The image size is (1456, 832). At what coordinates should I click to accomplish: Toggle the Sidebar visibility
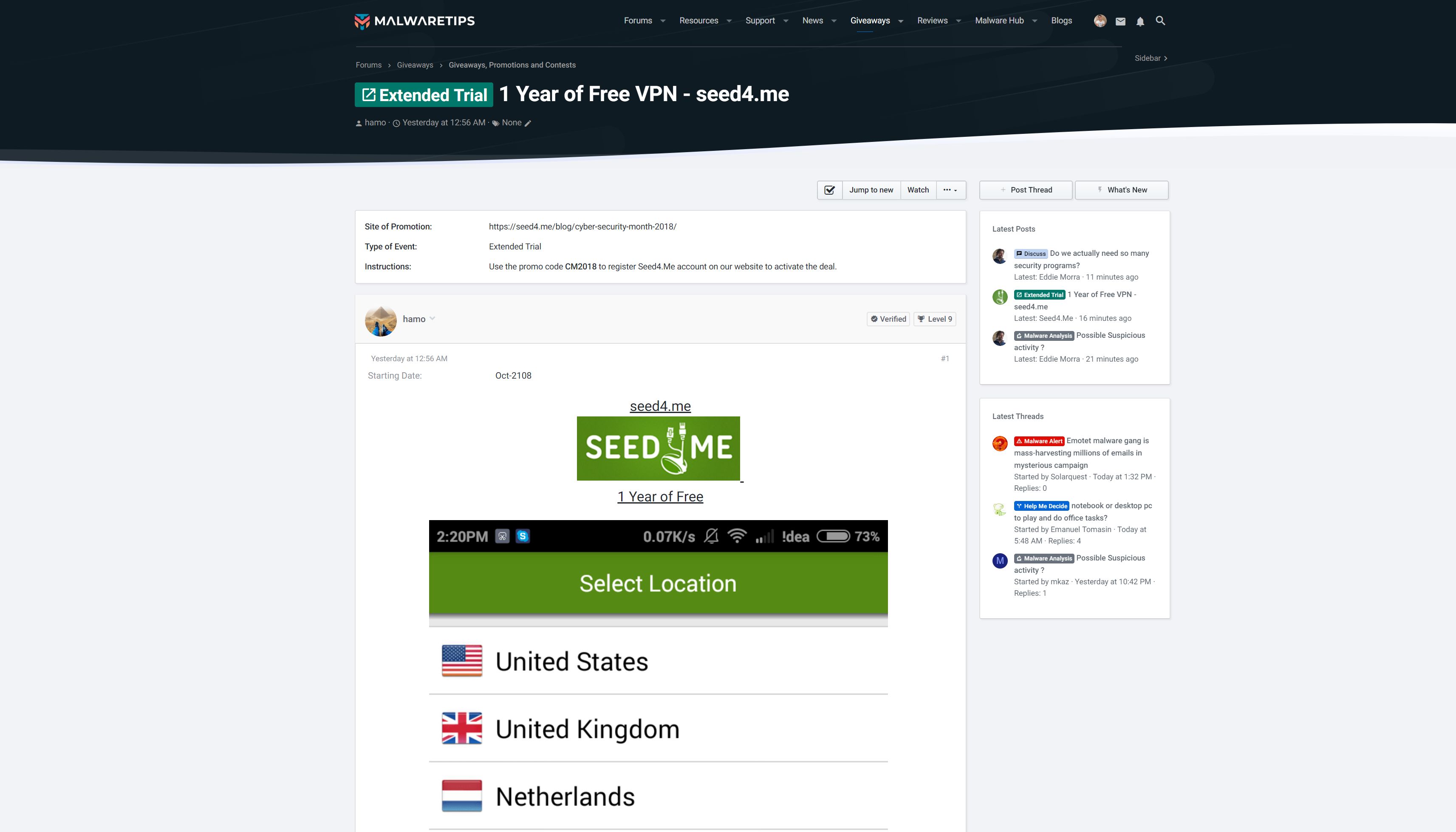pos(1151,58)
